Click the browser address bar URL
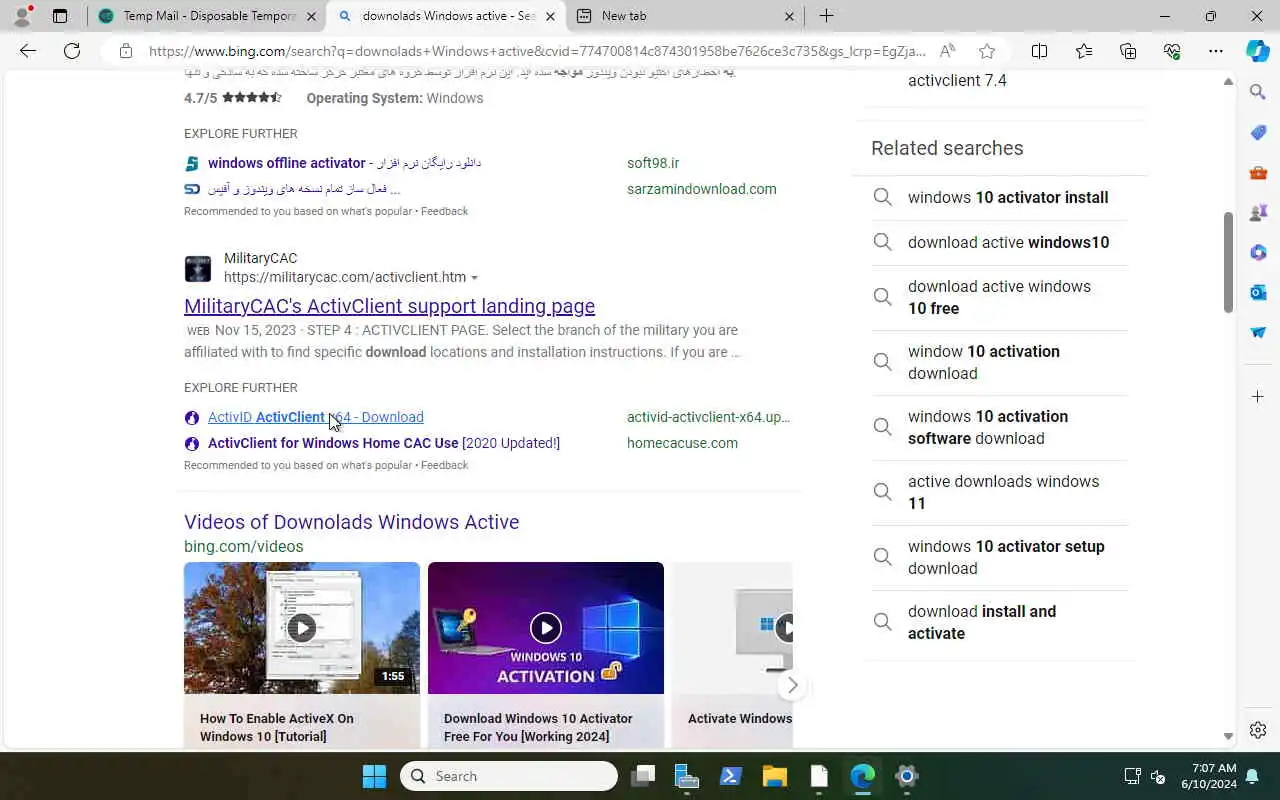The width and height of the screenshot is (1280, 800). coord(537,51)
